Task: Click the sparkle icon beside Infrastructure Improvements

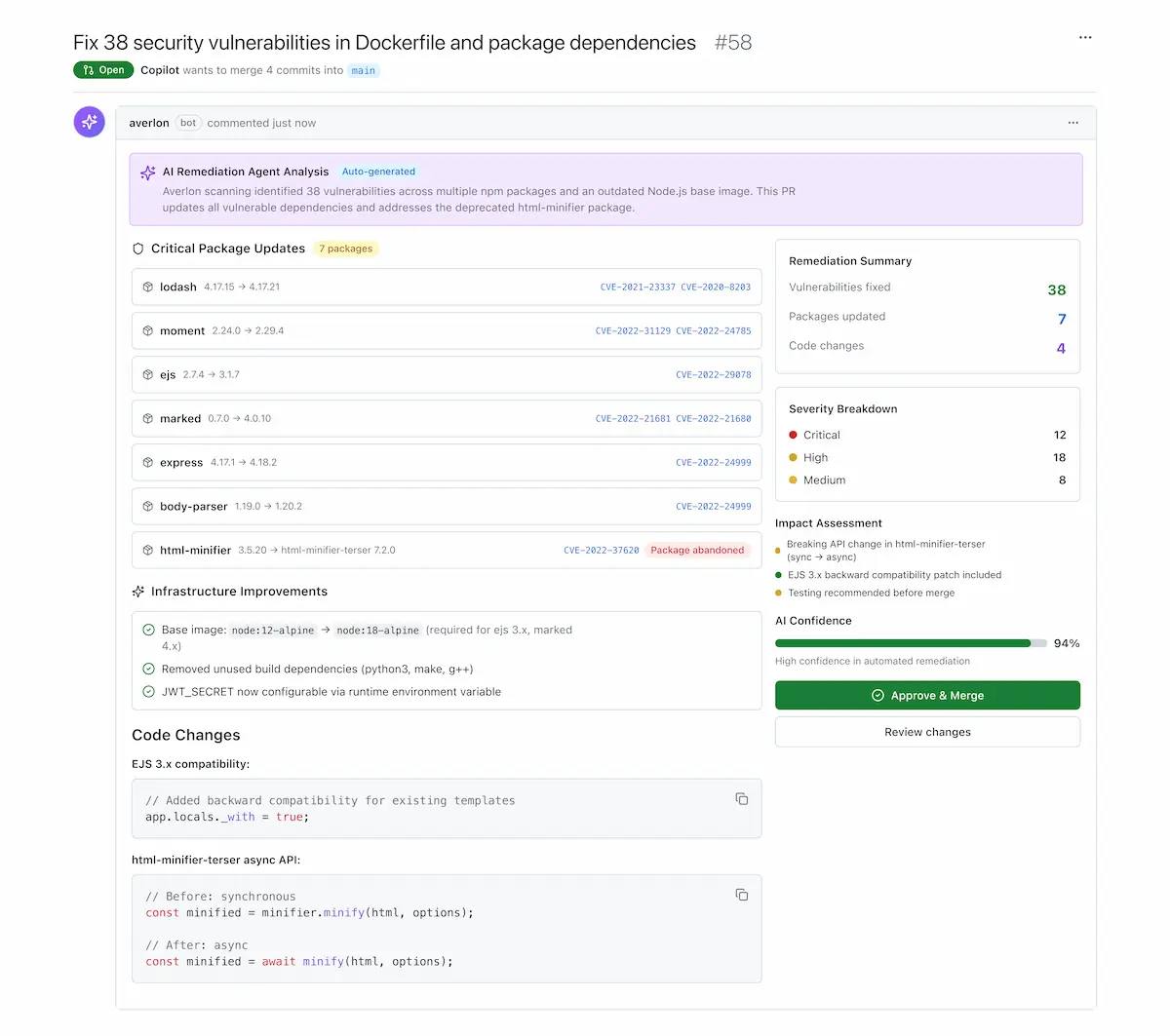Action: [x=139, y=592]
